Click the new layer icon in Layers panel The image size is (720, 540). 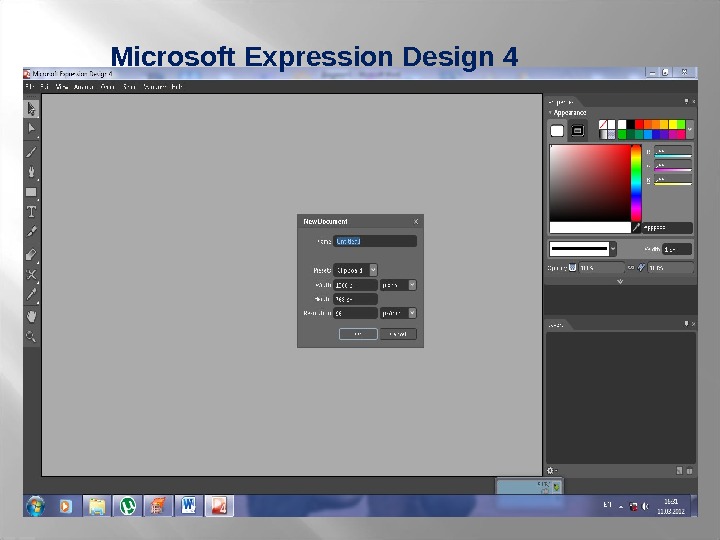pos(679,471)
